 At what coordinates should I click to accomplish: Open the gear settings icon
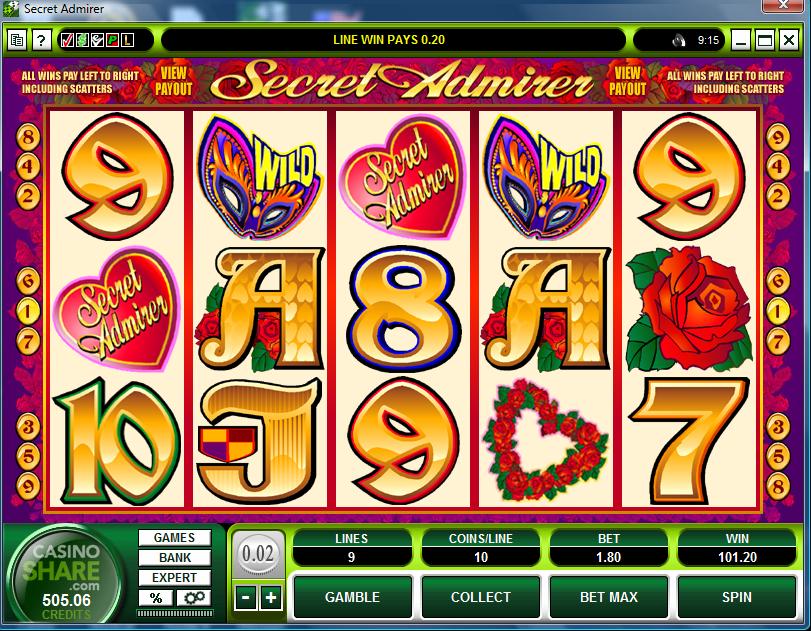(x=194, y=598)
